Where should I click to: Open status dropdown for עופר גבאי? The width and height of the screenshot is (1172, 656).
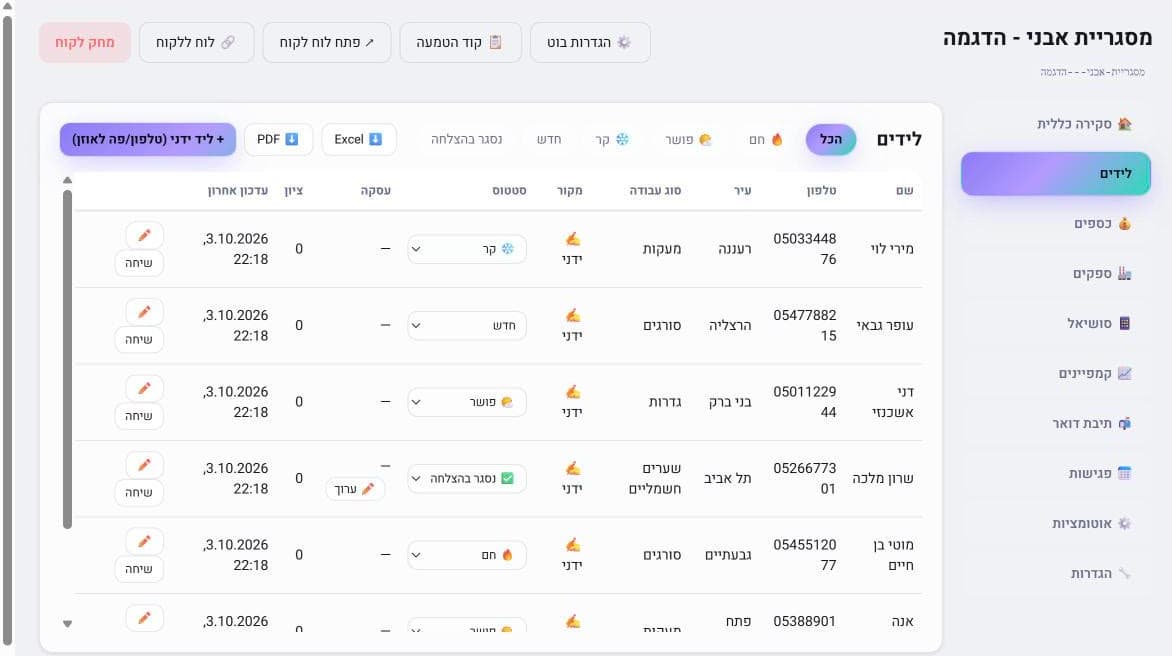coord(466,326)
